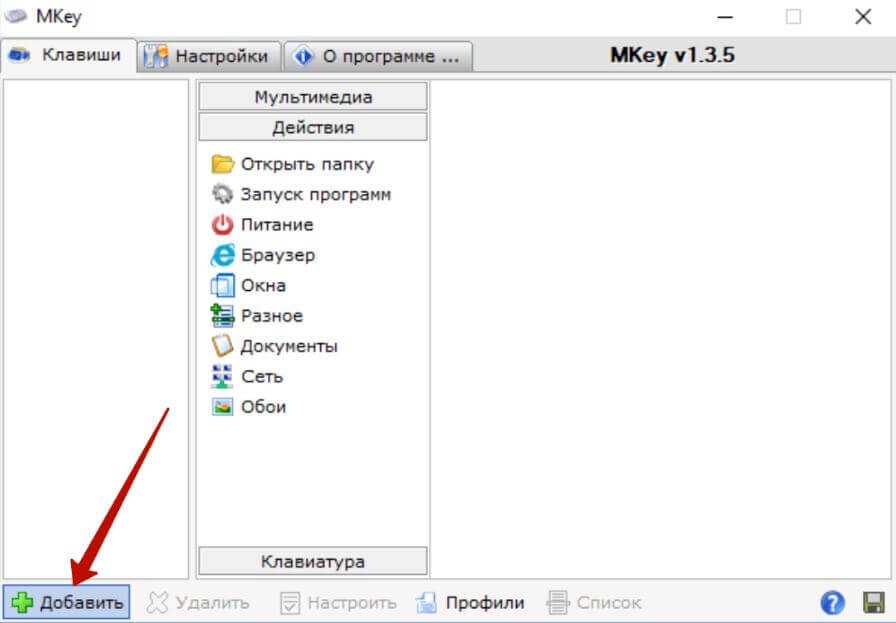Open the Браузер action icon
The image size is (896, 623).
coord(282,255)
